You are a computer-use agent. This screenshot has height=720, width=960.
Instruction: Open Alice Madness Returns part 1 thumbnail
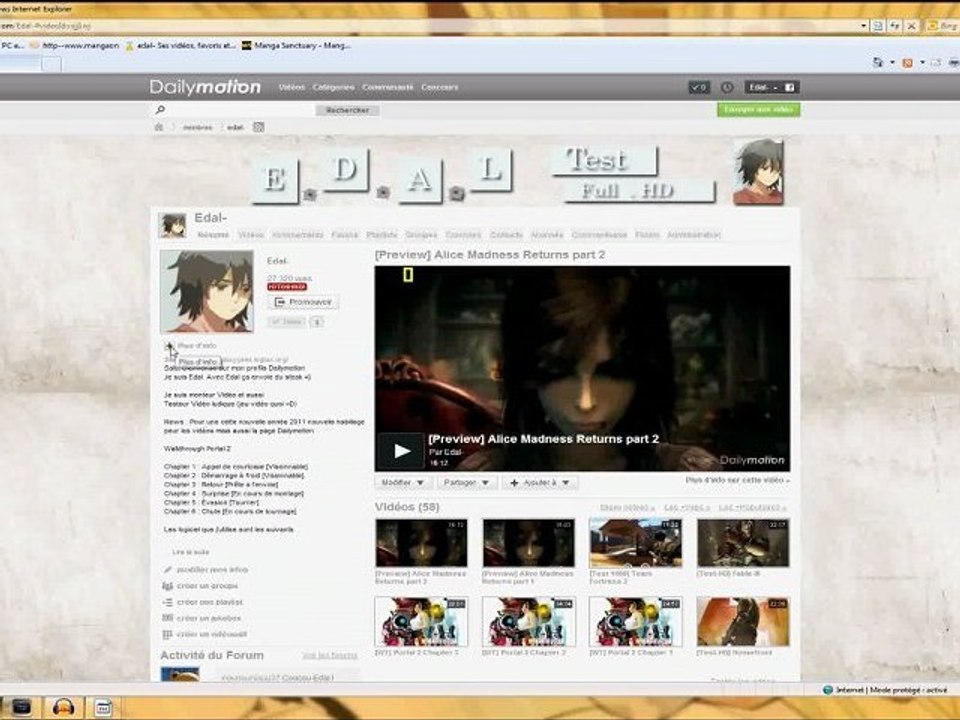528,543
